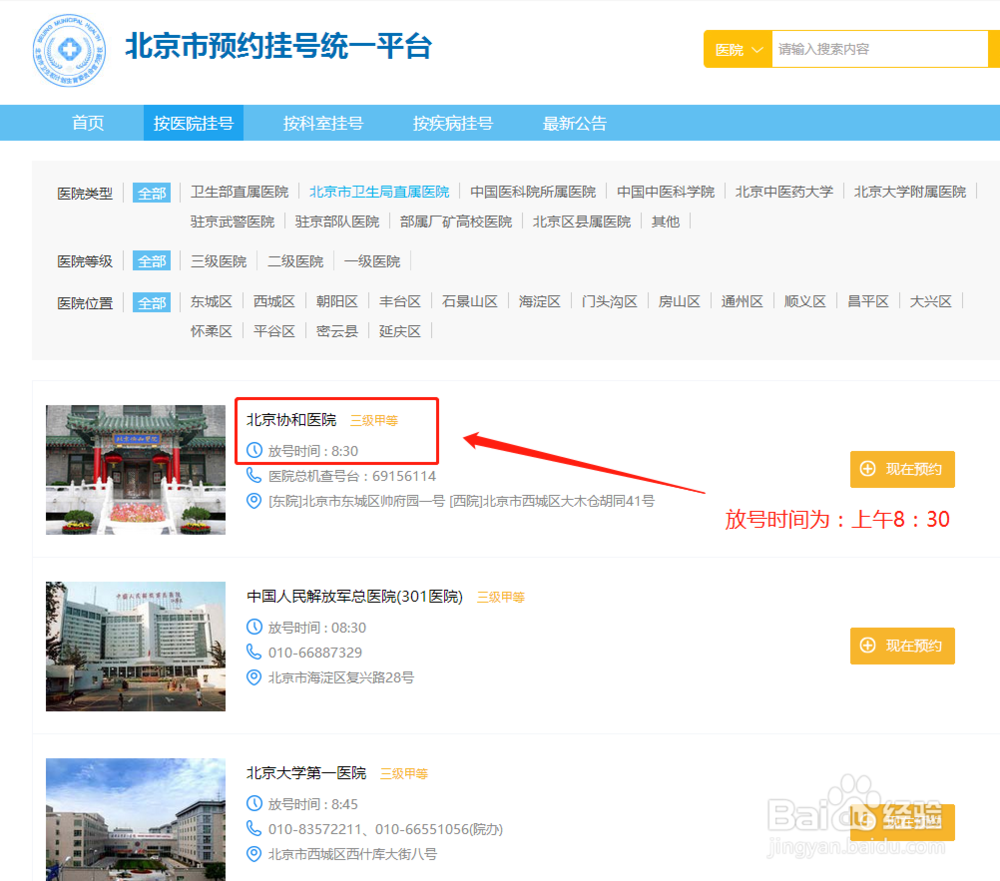Click 现在预约 for 301医院
Screen dimensions: 1000x881
click(902, 646)
